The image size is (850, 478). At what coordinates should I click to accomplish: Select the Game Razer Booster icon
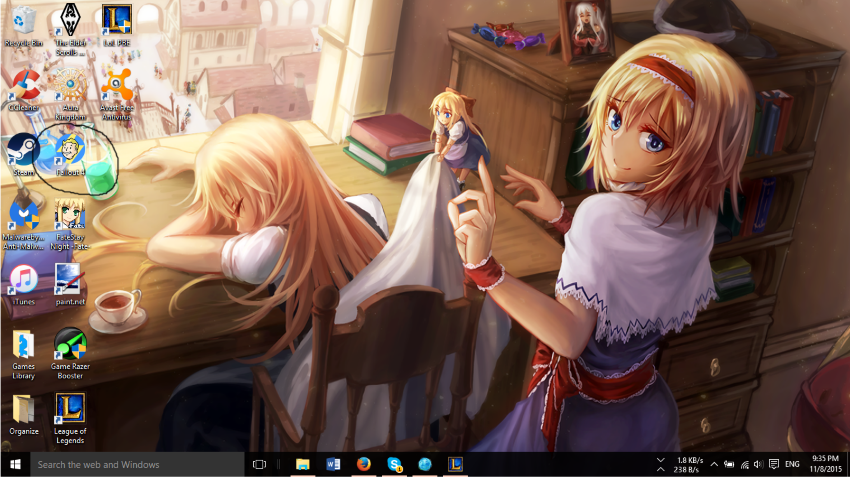pos(70,354)
